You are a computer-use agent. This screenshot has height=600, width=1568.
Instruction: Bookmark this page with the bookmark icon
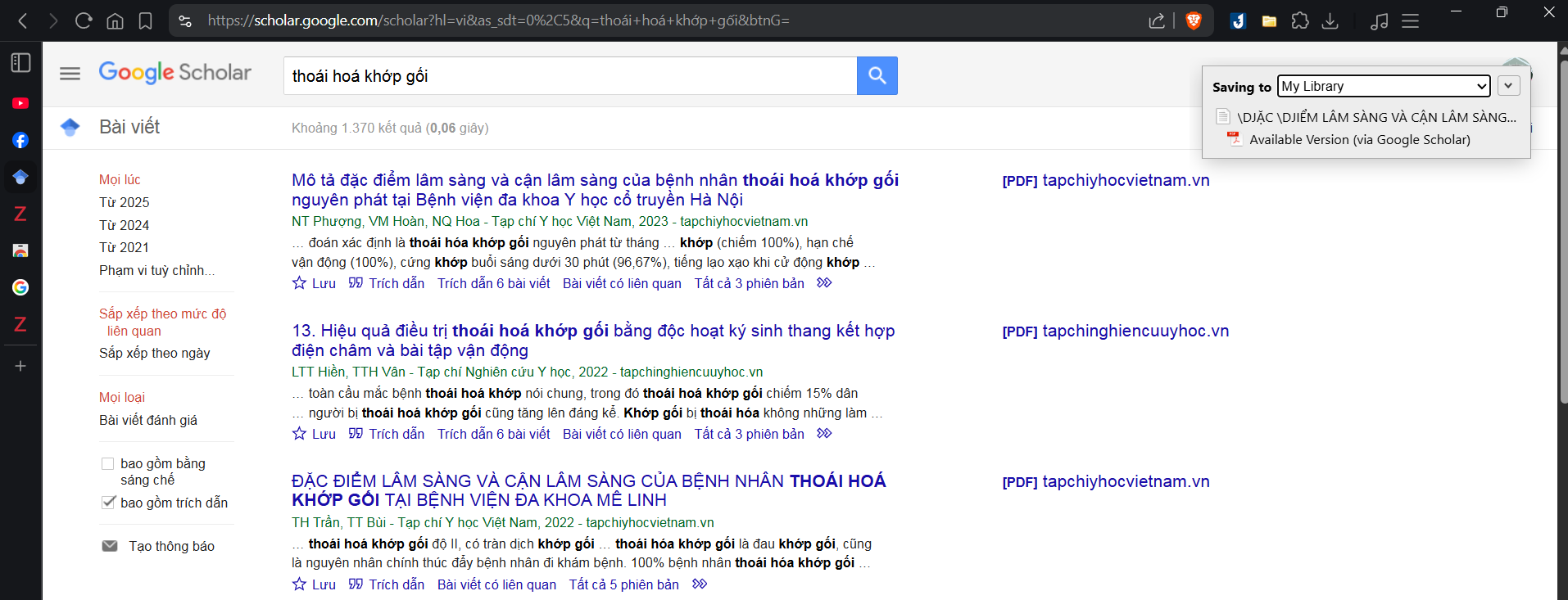click(x=145, y=20)
